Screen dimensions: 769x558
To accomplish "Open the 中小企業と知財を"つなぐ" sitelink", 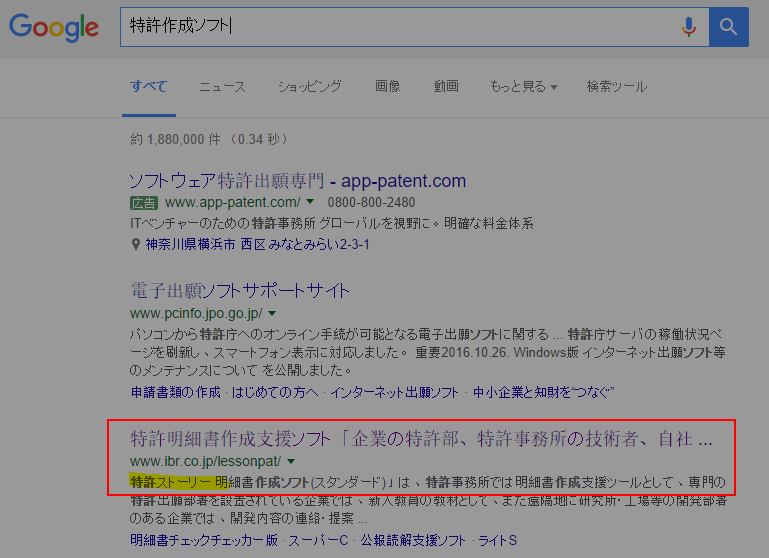I will pos(543,392).
